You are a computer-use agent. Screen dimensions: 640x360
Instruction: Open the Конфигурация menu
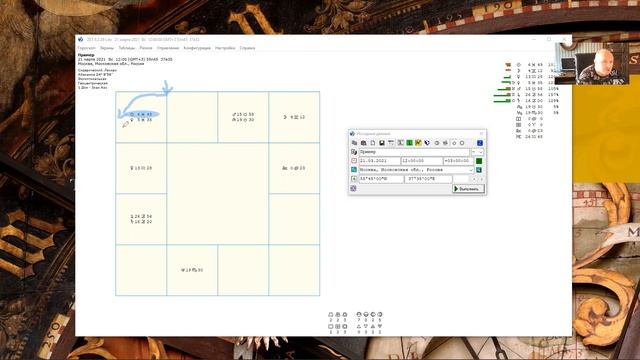(197, 48)
